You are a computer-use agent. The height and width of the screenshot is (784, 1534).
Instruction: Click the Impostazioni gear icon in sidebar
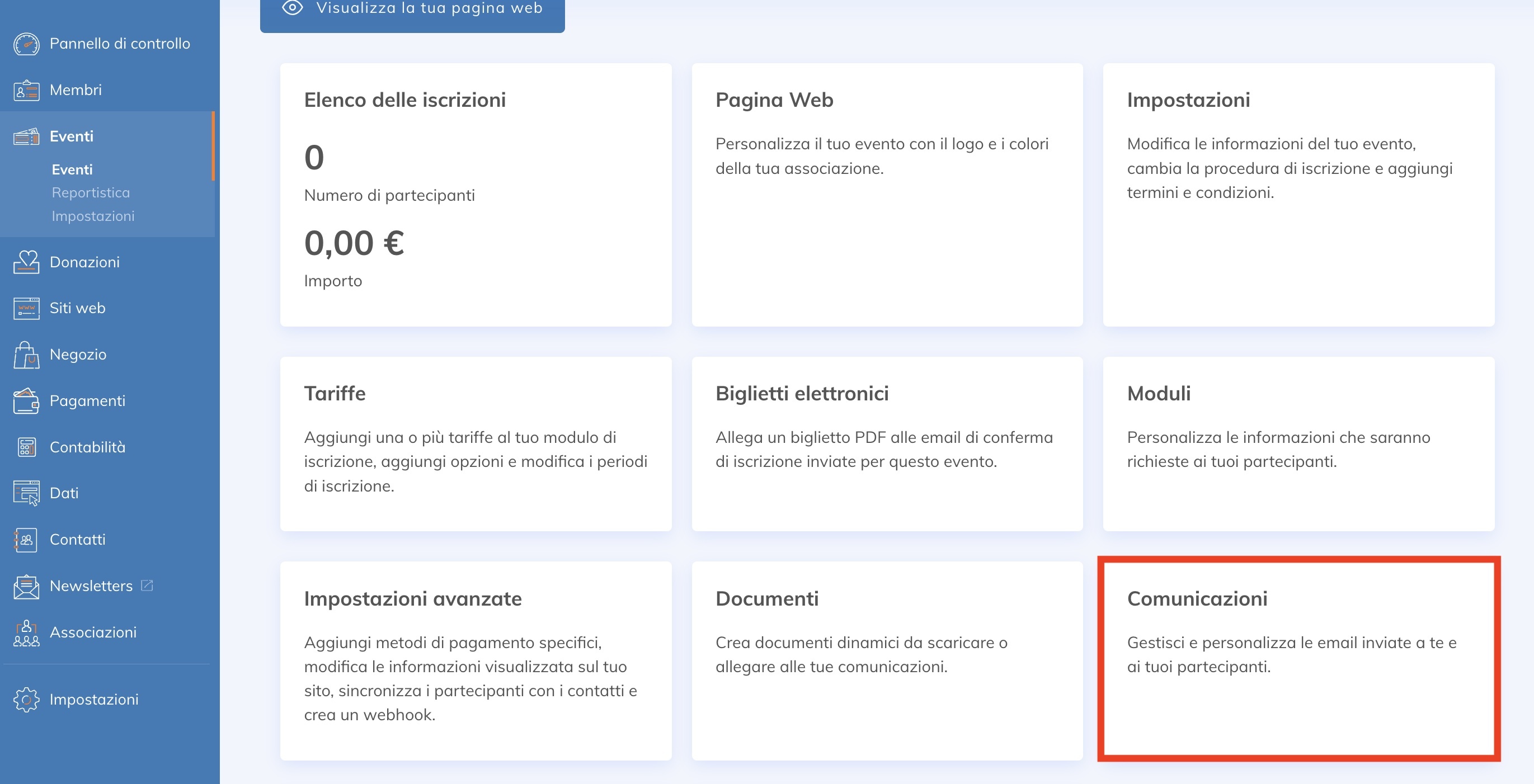pyautogui.click(x=26, y=700)
